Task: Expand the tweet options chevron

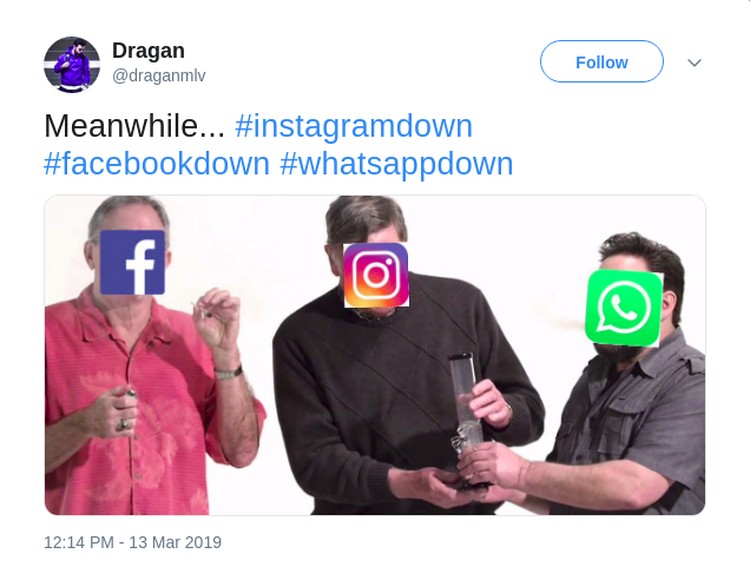Action: click(x=694, y=62)
